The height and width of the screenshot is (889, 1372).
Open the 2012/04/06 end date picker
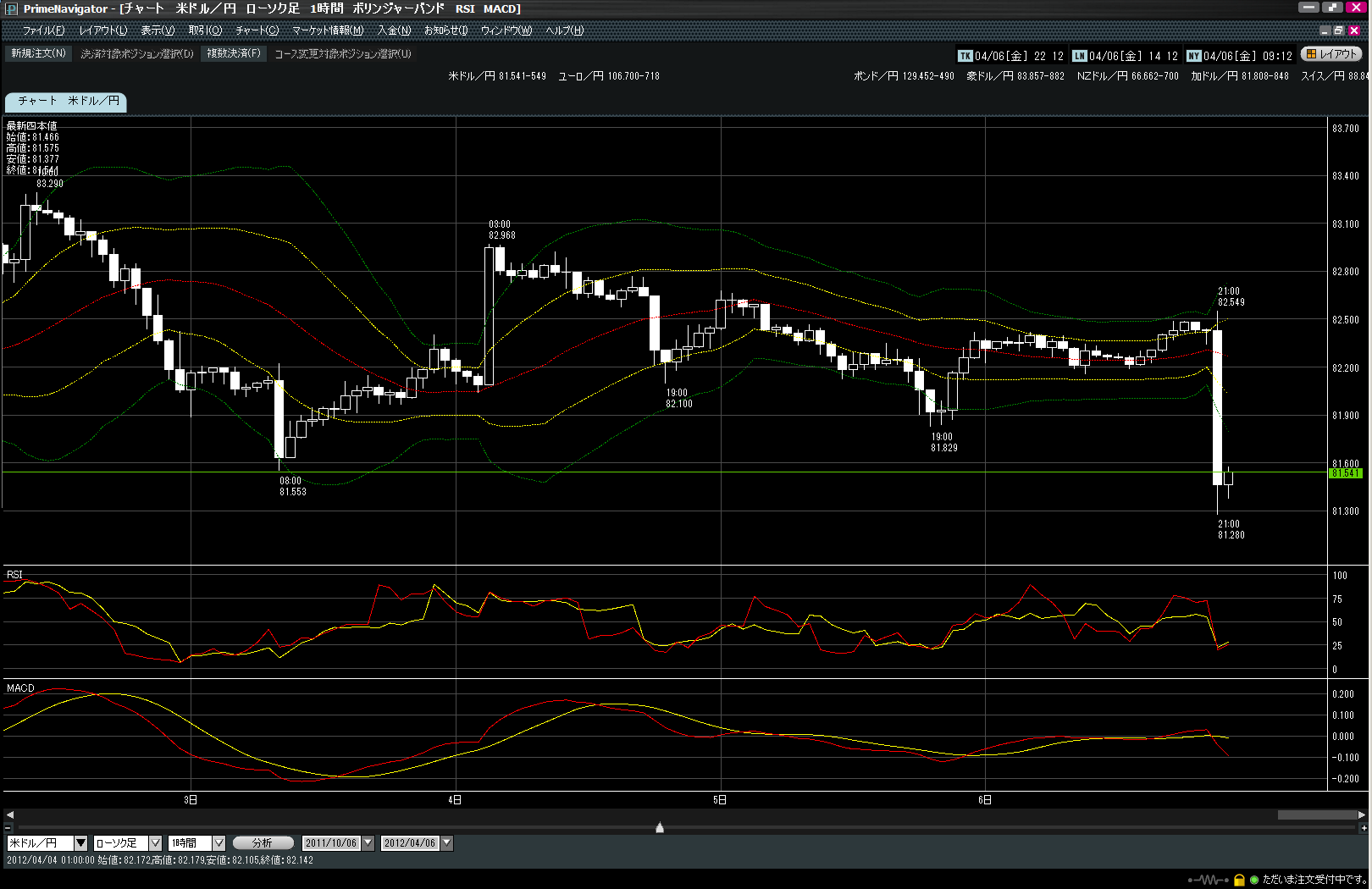tap(446, 843)
